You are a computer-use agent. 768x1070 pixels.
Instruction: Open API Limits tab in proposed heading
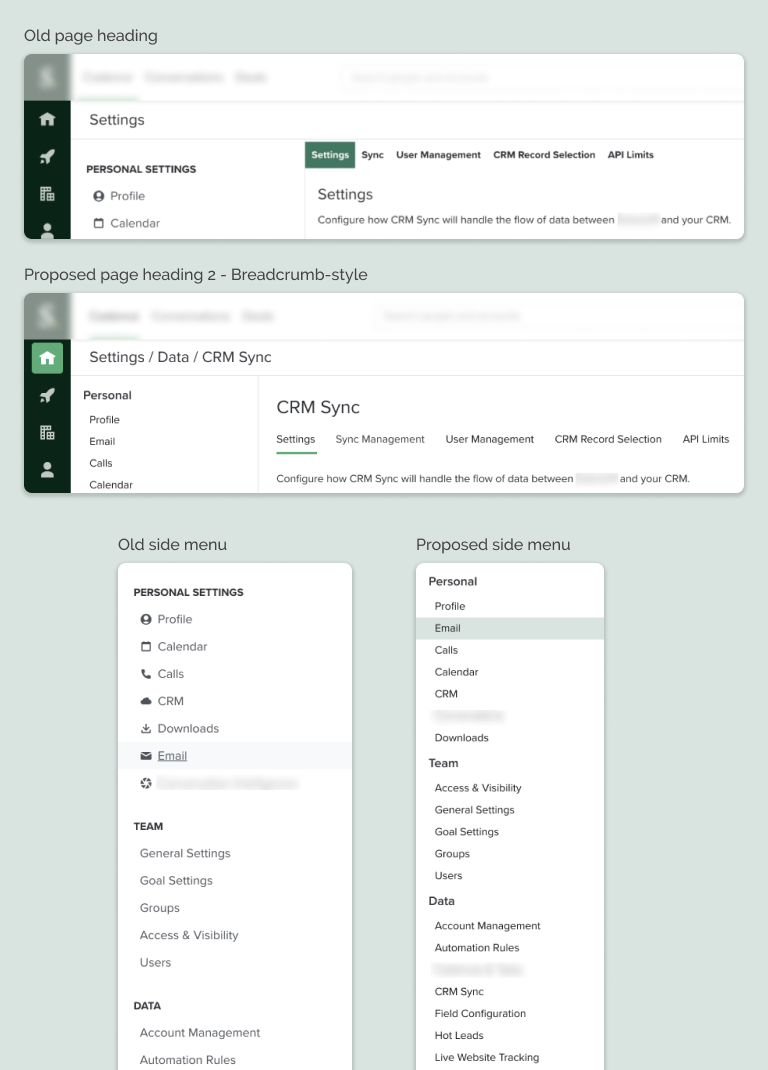[x=706, y=439]
